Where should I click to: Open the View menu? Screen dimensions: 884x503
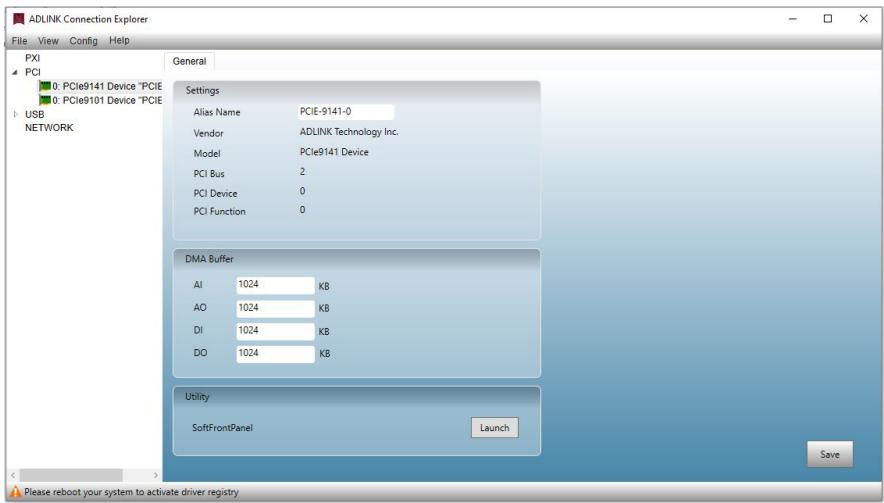pyautogui.click(x=48, y=41)
